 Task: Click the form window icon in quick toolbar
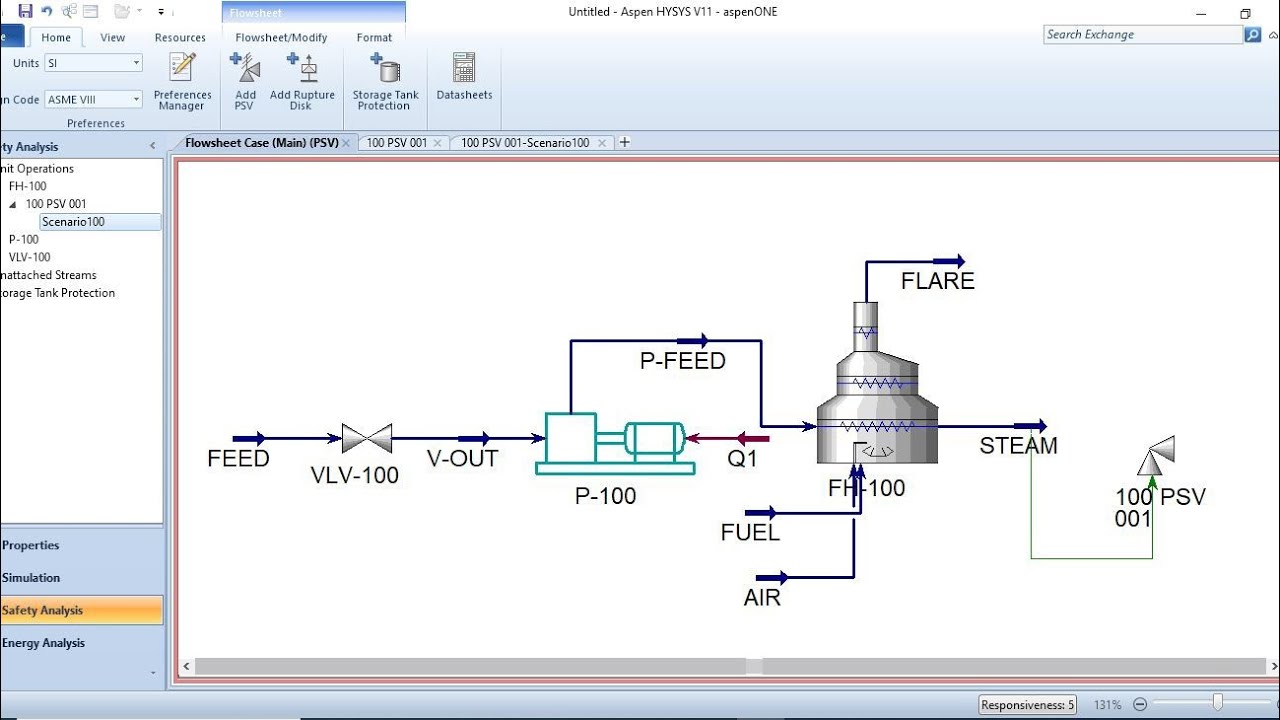click(91, 12)
